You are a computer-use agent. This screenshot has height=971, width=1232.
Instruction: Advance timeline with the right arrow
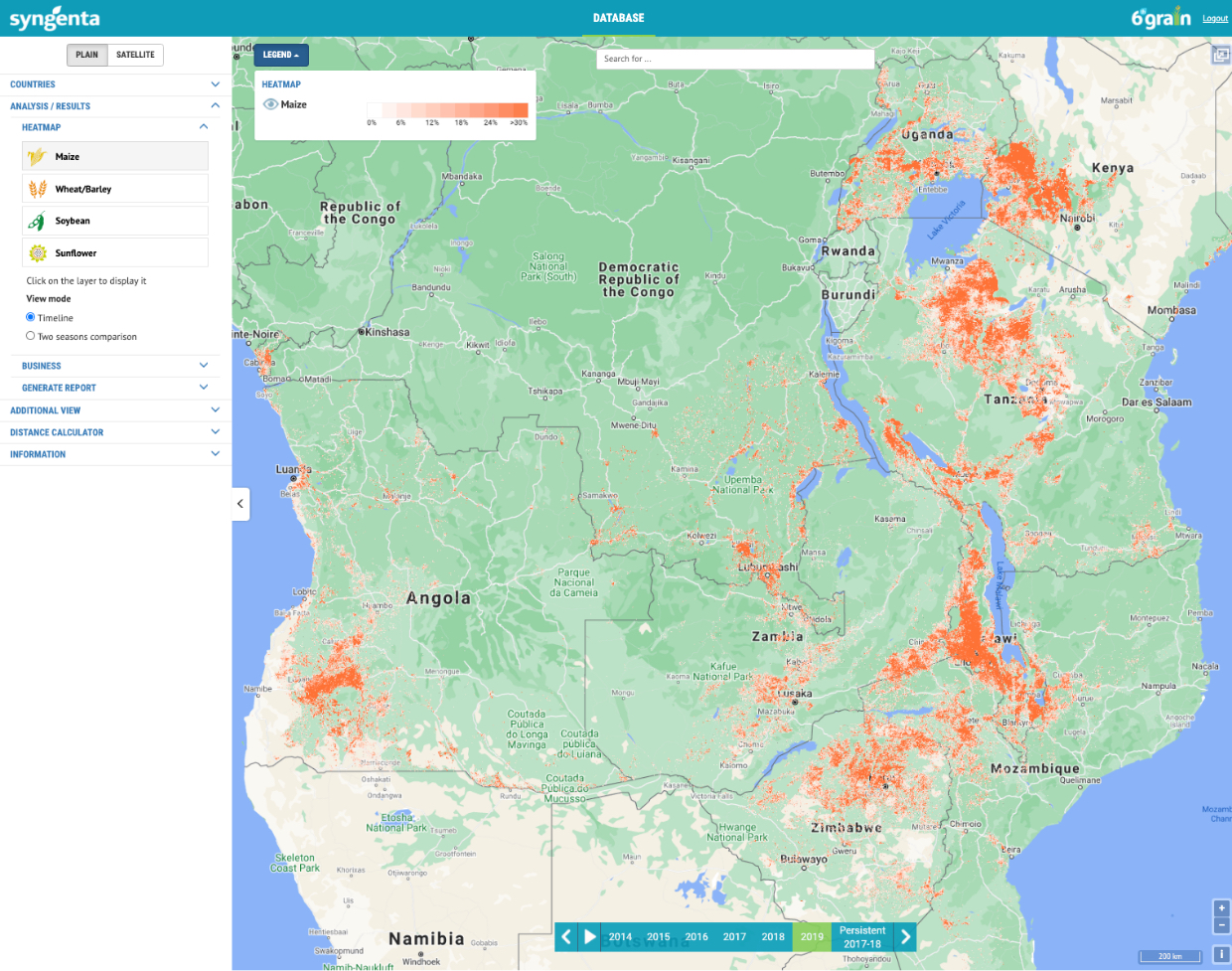coord(905,936)
